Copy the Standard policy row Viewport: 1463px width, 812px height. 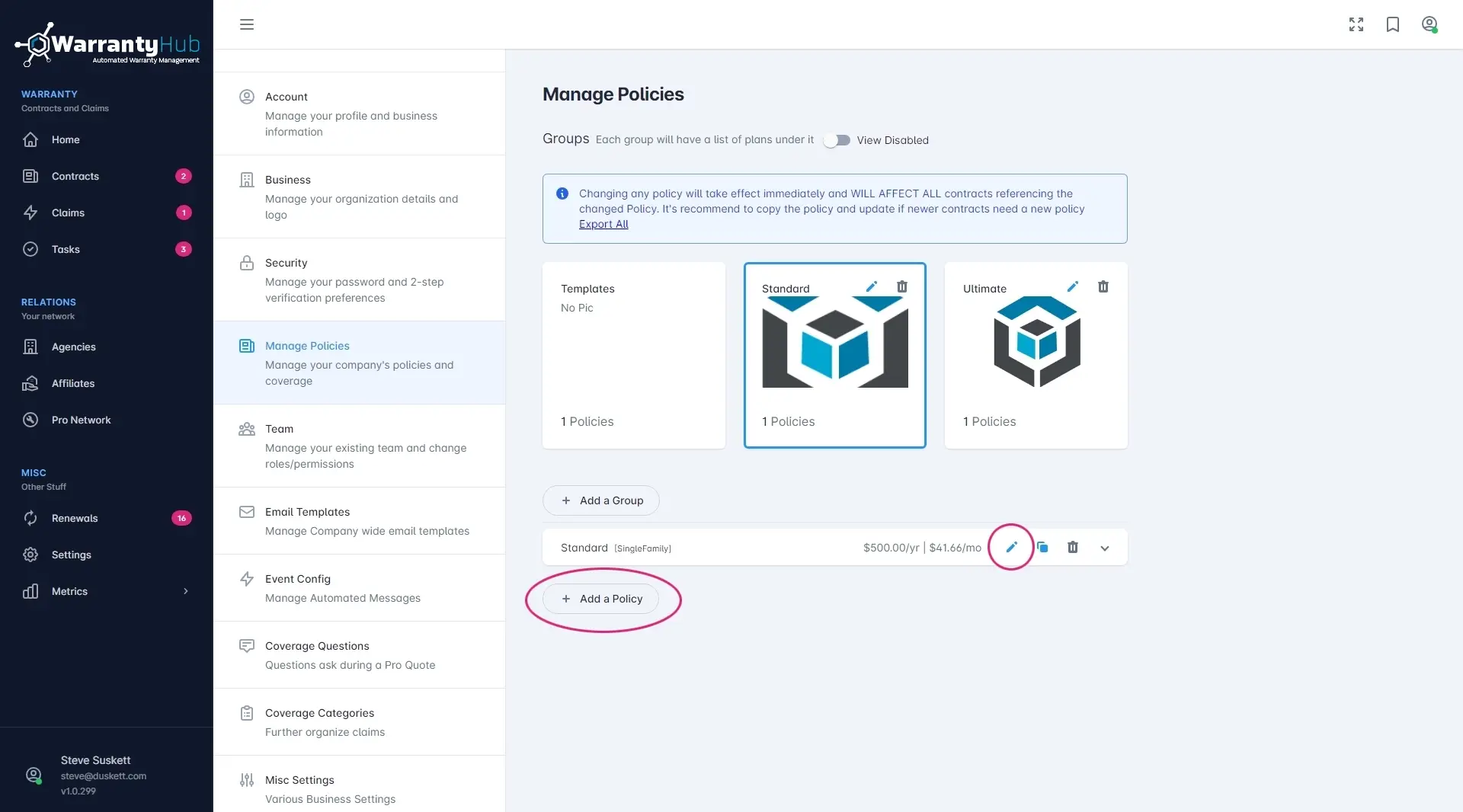coord(1042,547)
